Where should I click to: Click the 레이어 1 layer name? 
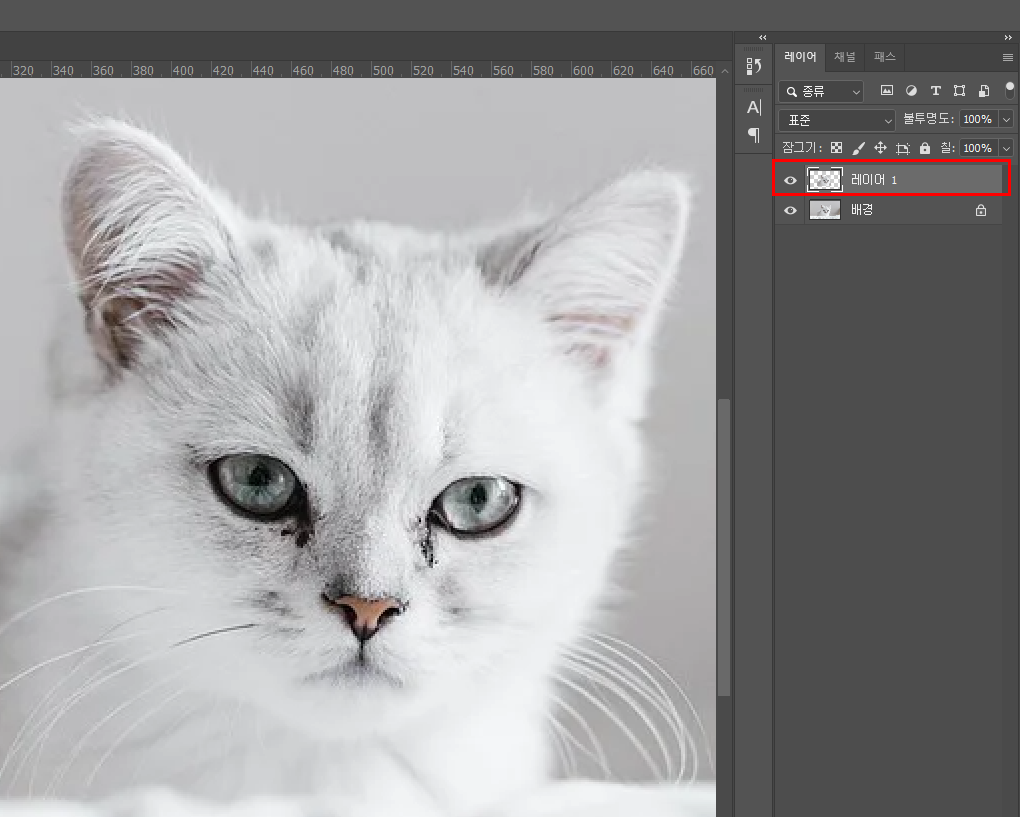874,180
